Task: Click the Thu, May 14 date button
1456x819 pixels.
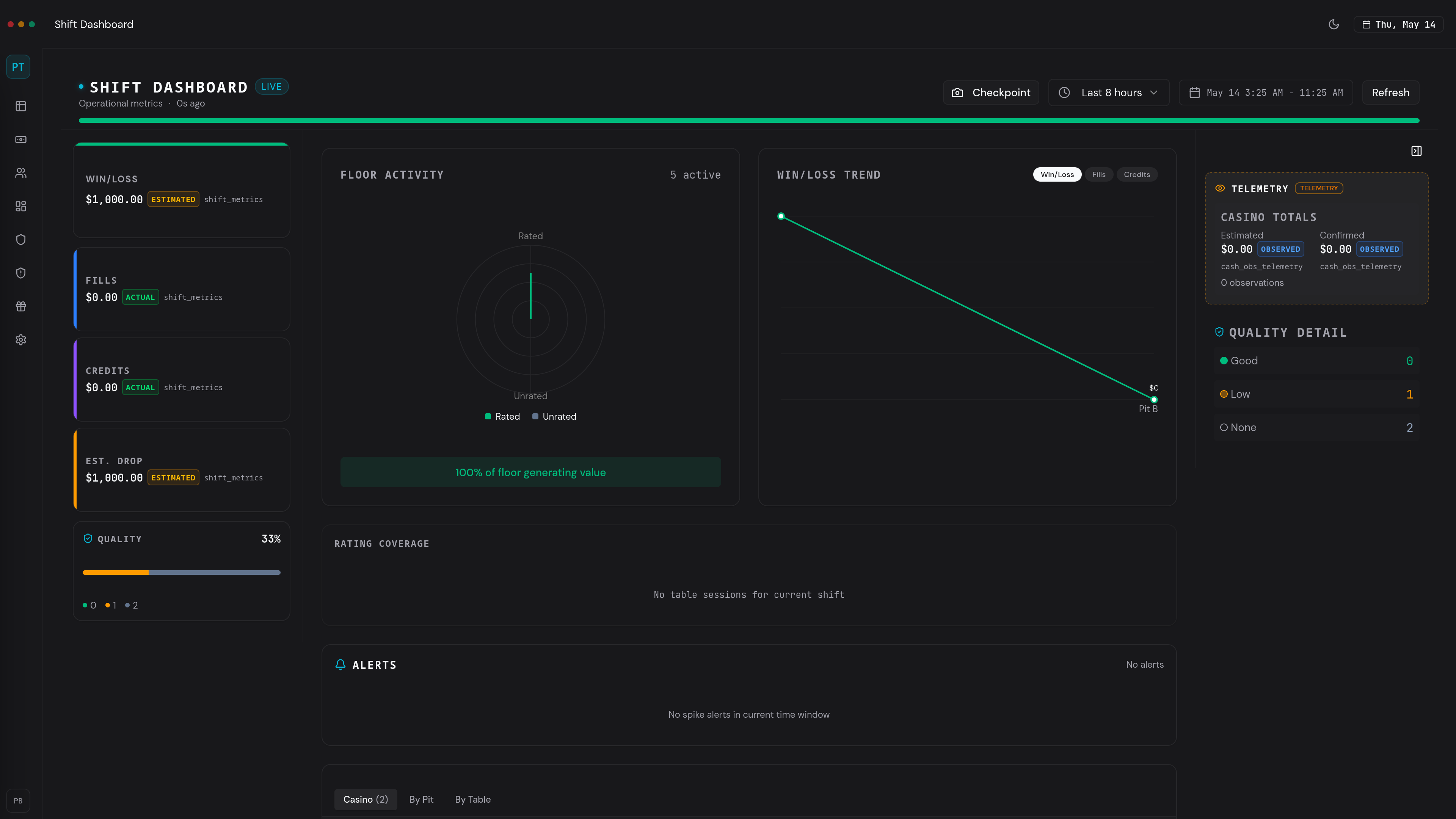Action: (x=1398, y=24)
